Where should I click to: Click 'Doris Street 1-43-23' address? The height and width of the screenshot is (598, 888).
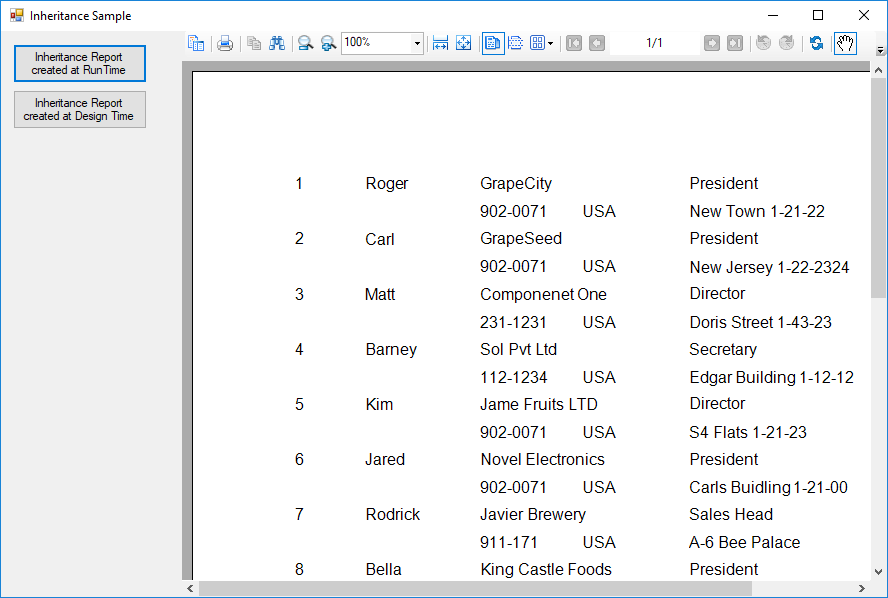click(x=761, y=322)
